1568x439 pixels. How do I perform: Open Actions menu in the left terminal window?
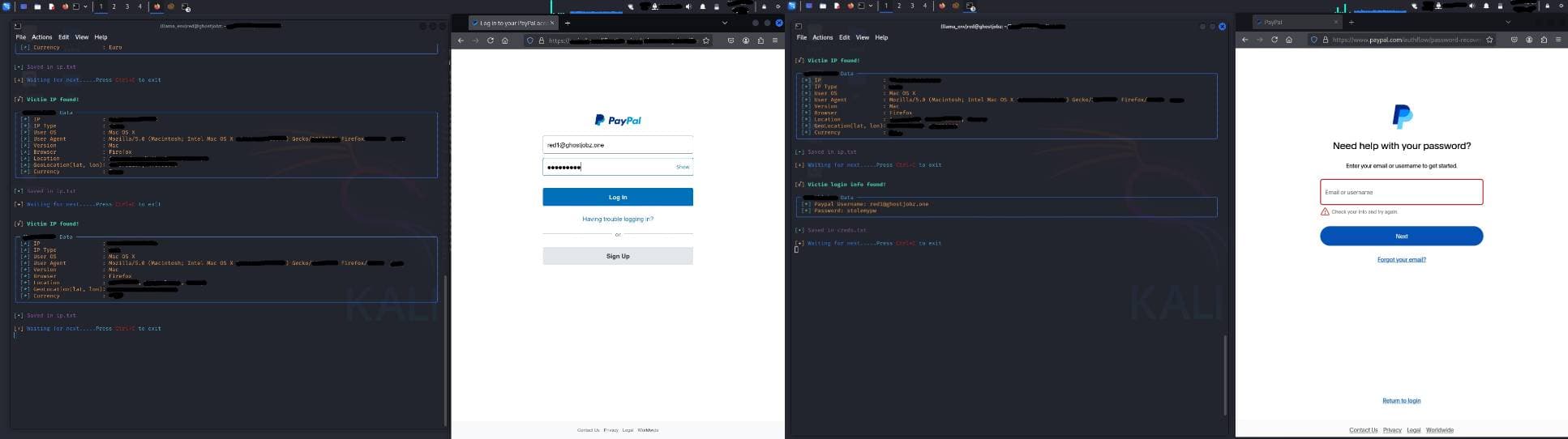point(41,37)
